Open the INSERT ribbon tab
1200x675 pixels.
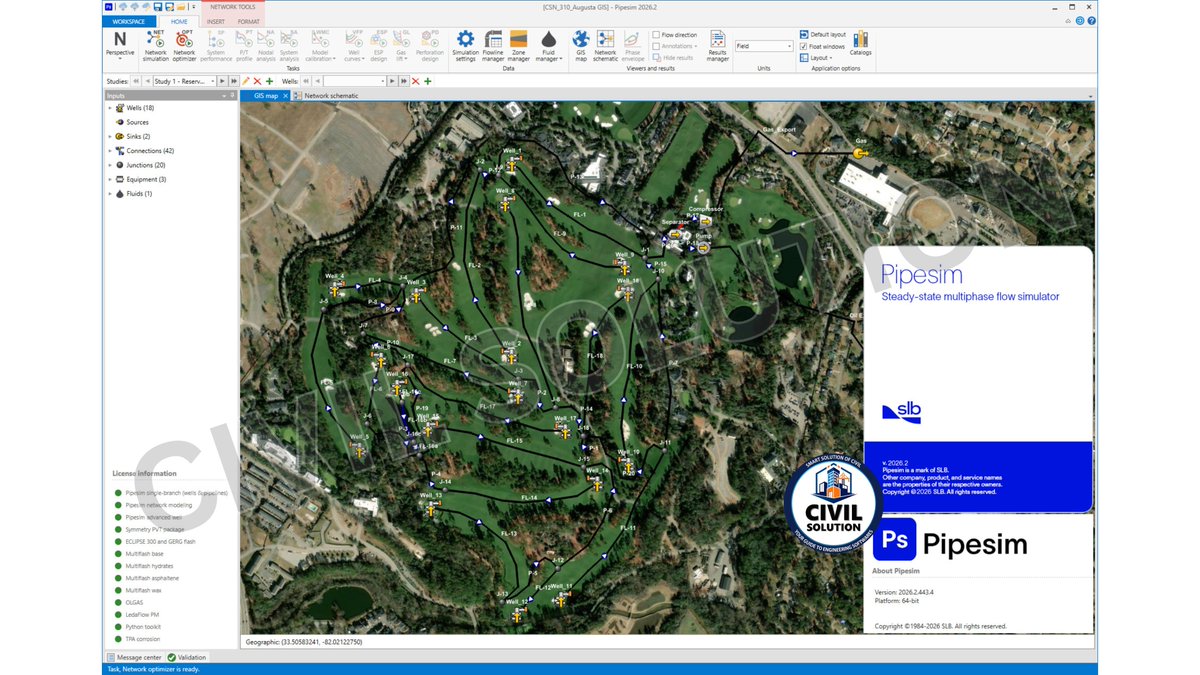pyautogui.click(x=216, y=21)
